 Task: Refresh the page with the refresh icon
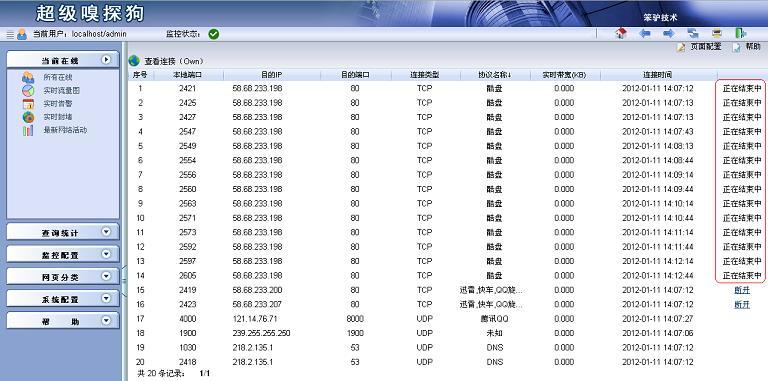(693, 34)
